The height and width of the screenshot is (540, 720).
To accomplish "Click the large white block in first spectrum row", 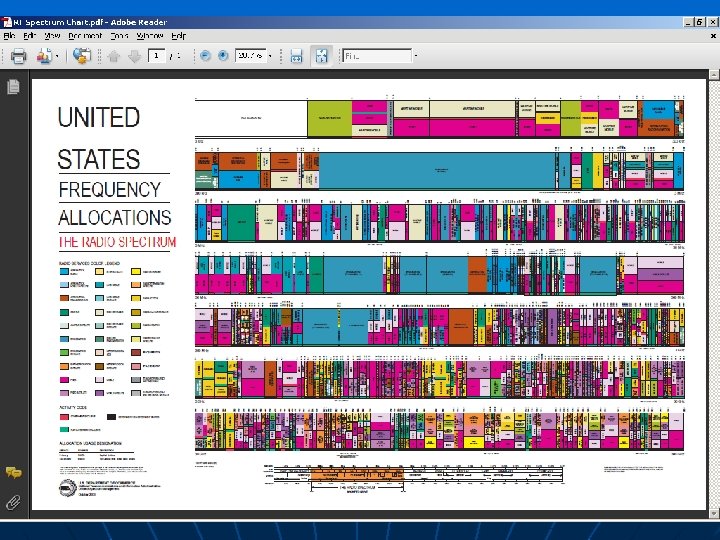I will click(x=251, y=118).
